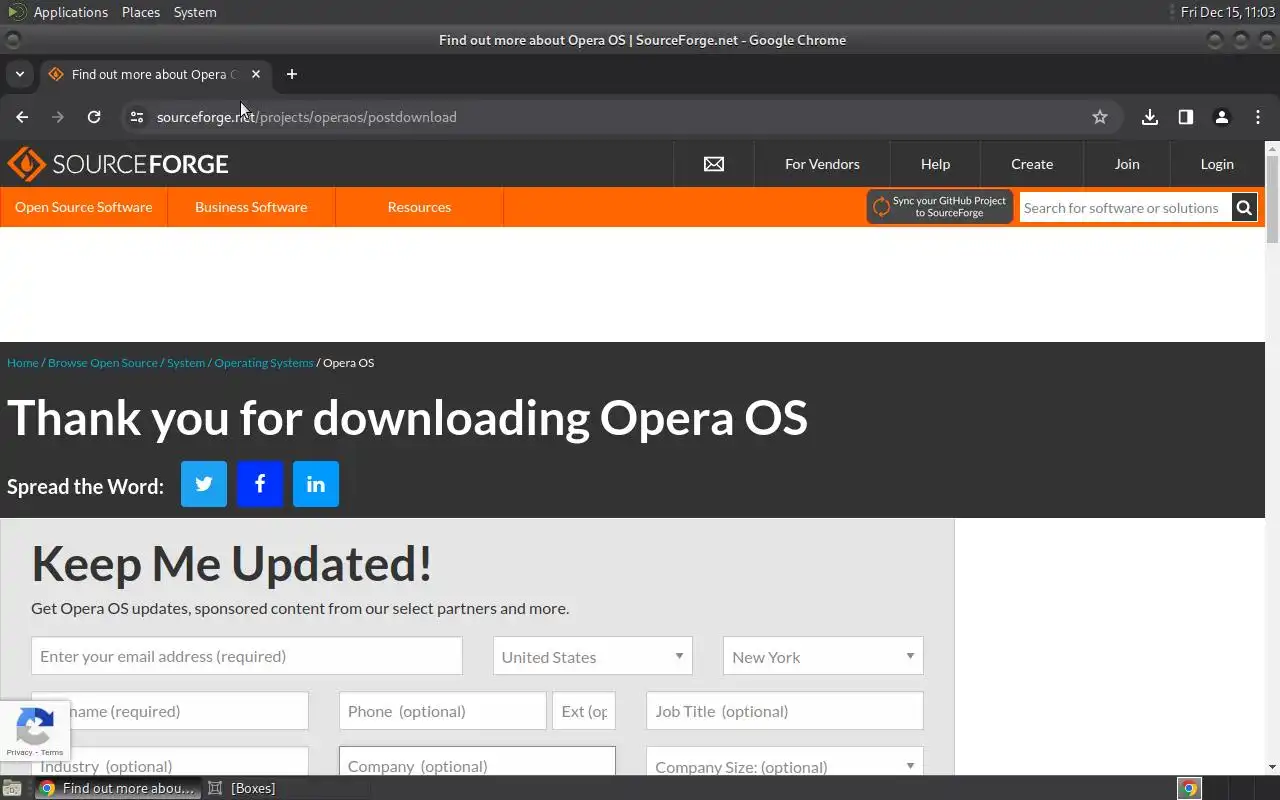Image resolution: width=1280 pixels, height=800 pixels.
Task: Open Open Source Software menu
Action: pyautogui.click(x=84, y=207)
